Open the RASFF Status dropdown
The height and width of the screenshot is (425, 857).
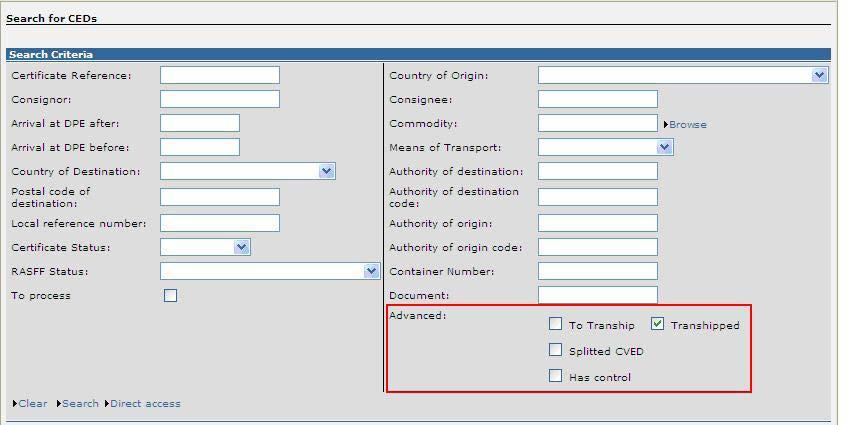point(270,271)
